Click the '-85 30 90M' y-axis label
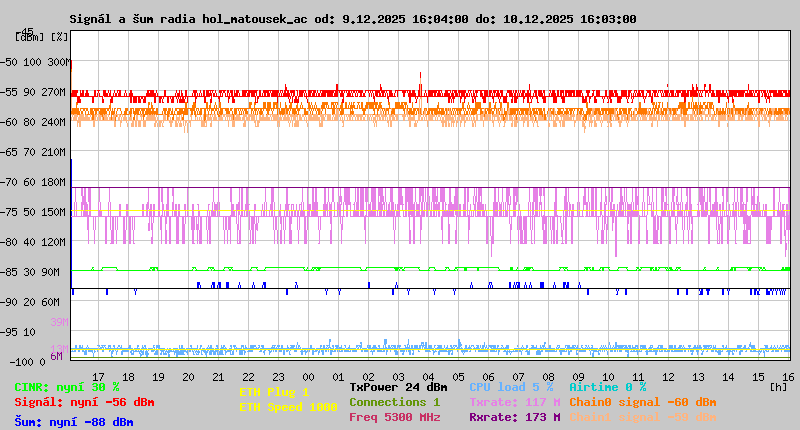Screen dimensions: 800x430 pyautogui.click(x=30, y=272)
